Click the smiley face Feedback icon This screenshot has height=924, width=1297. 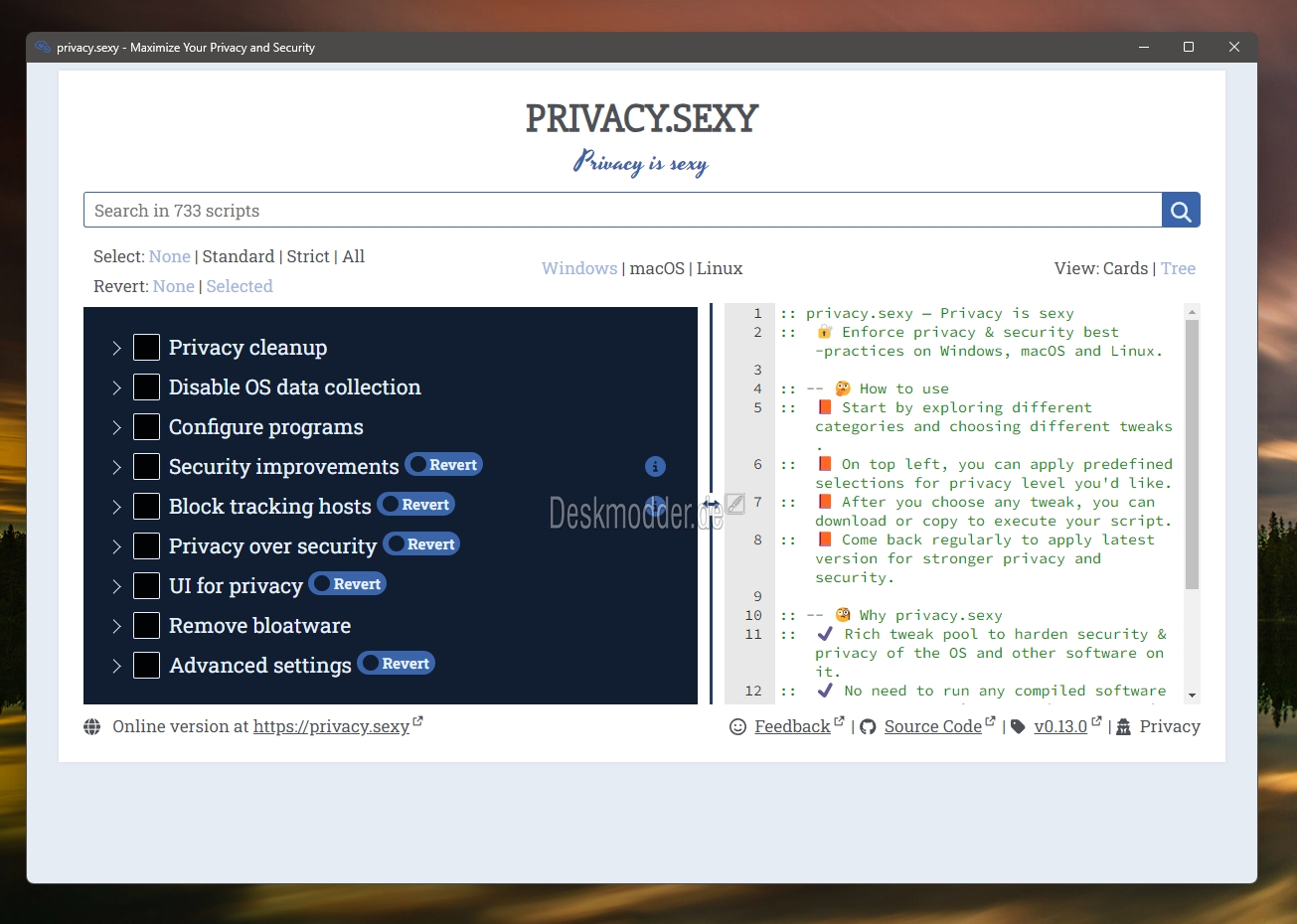pos(736,726)
